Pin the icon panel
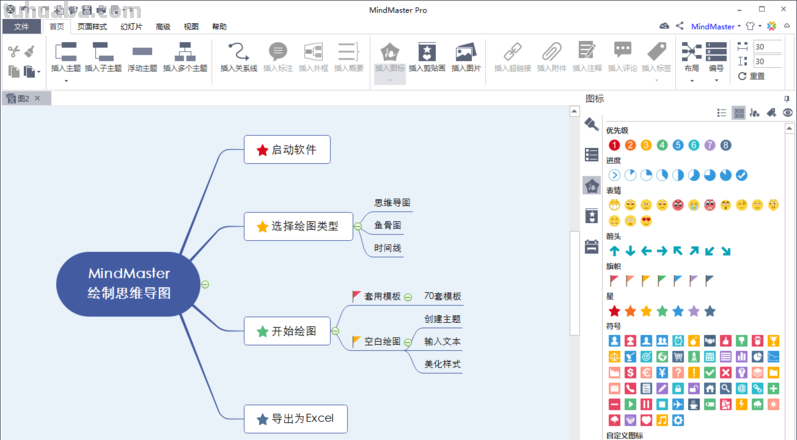This screenshot has width=797, height=440. tap(787, 99)
